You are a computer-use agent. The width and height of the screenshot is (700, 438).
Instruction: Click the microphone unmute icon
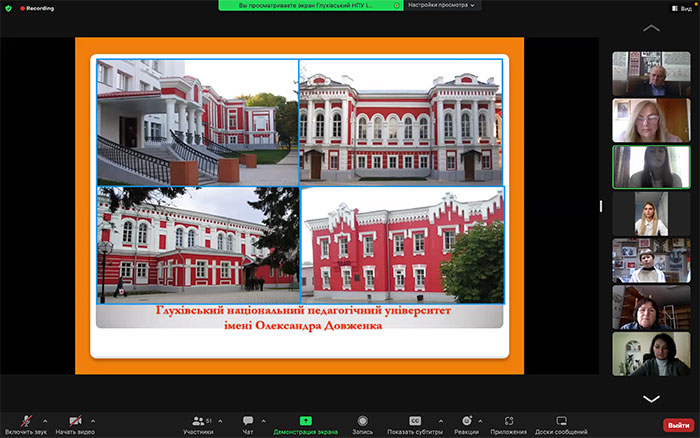coord(26,421)
